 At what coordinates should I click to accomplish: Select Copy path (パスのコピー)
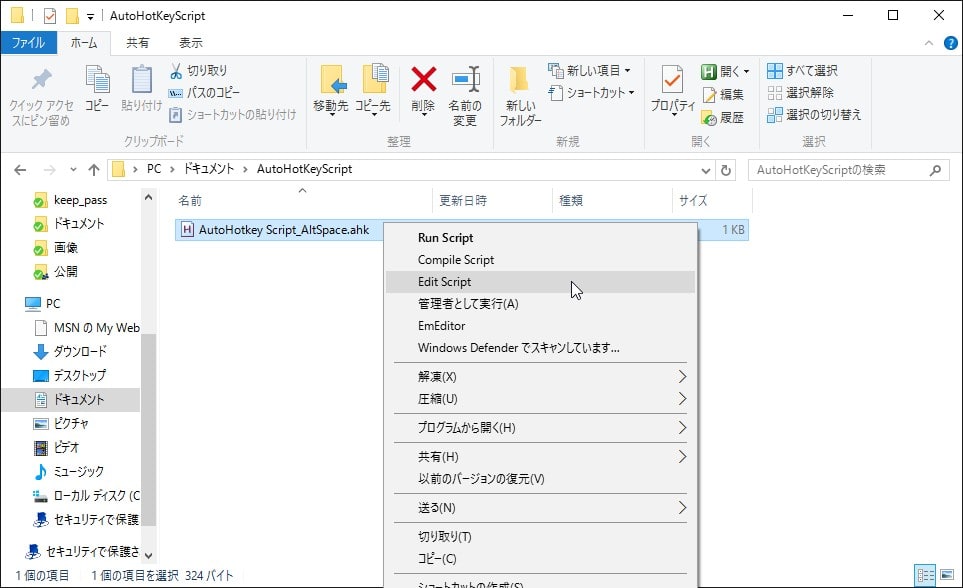pyautogui.click(x=205, y=93)
